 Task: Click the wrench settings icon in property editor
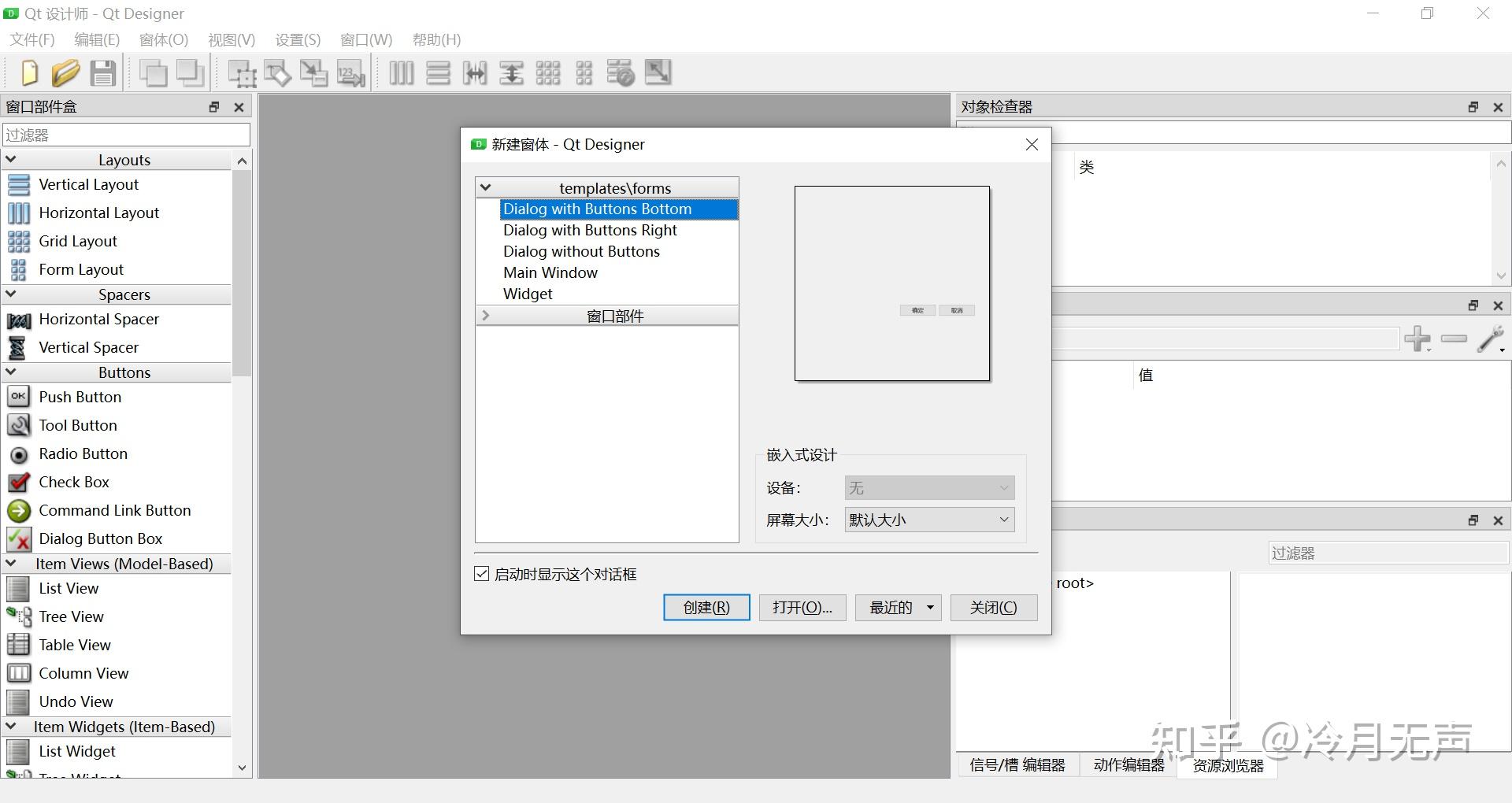[1491, 339]
